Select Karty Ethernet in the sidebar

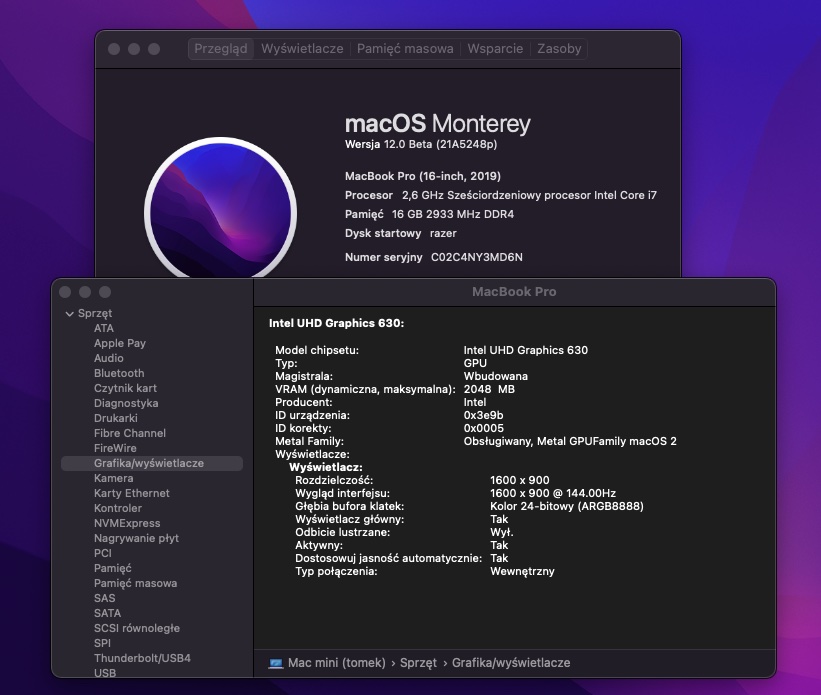click(132, 493)
